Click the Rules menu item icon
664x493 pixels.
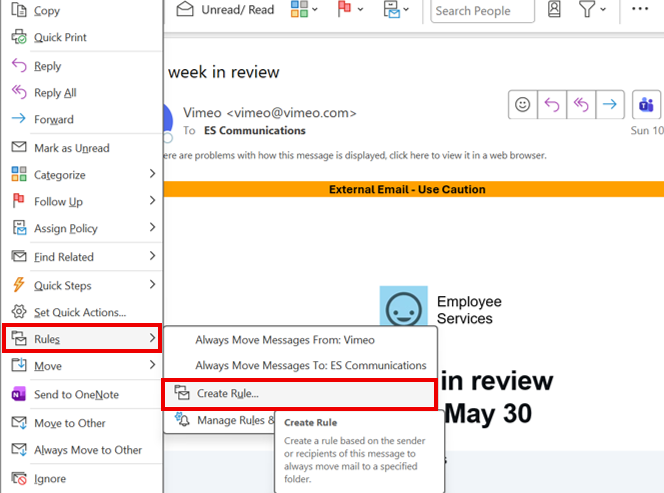[19, 338]
